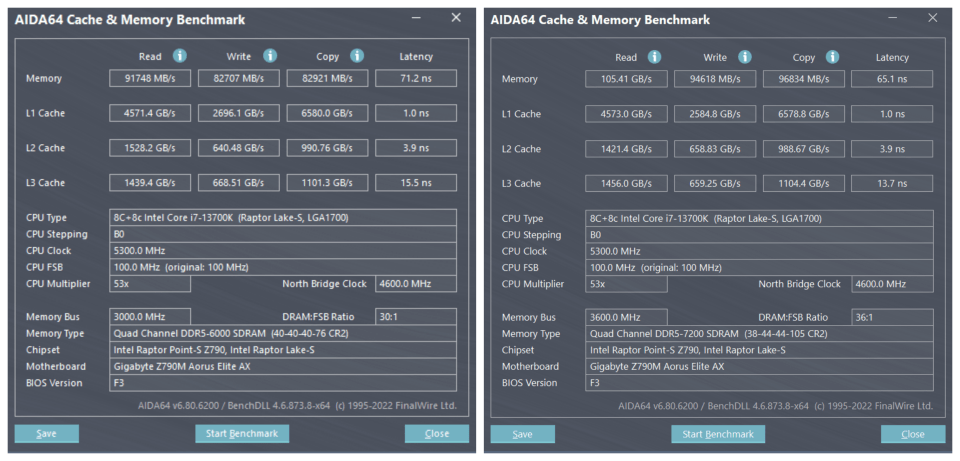Open Copy info icon in right window
Image resolution: width=960 pixels, height=461 pixels.
click(833, 57)
